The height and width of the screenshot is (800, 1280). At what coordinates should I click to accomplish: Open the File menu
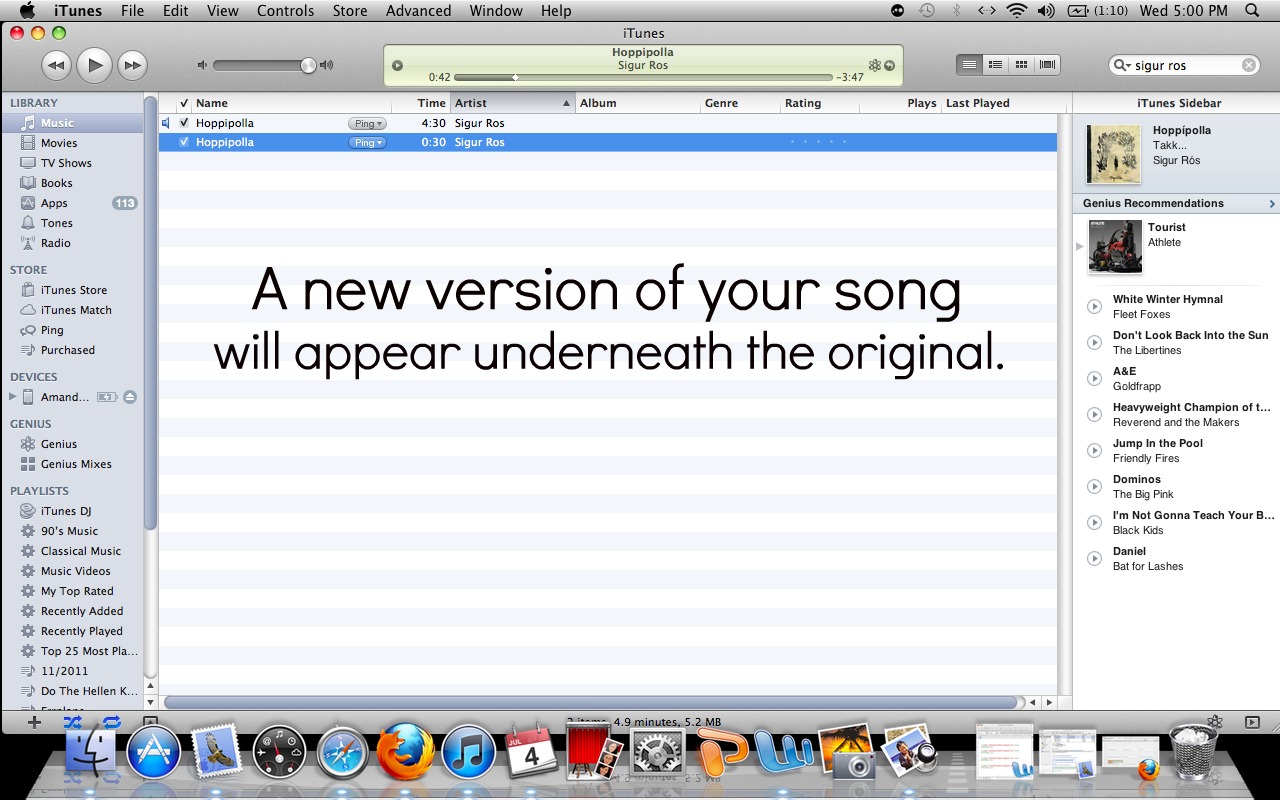(x=132, y=11)
